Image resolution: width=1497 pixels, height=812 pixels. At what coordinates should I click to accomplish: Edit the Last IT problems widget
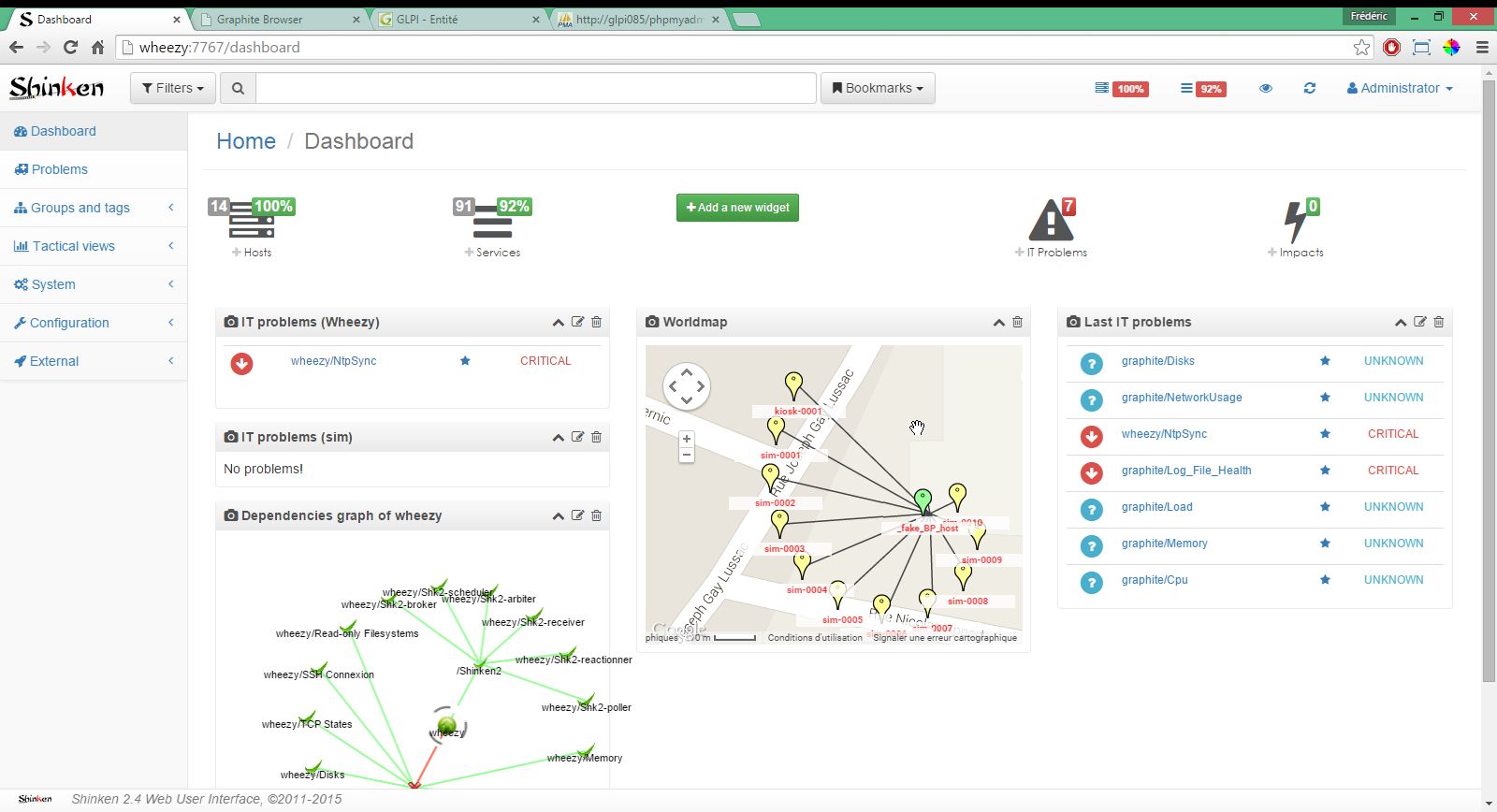[1419, 322]
